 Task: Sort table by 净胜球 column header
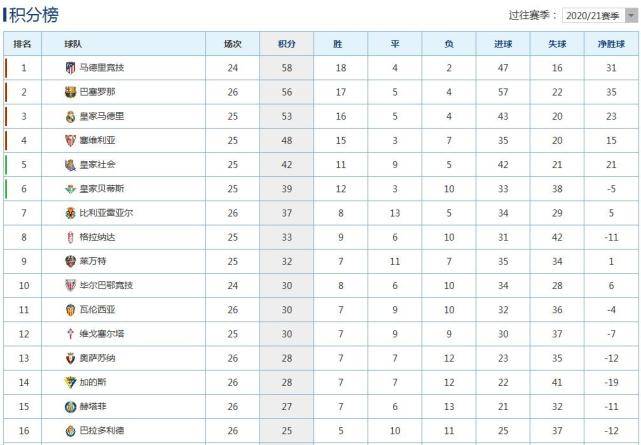pyautogui.click(x=611, y=44)
